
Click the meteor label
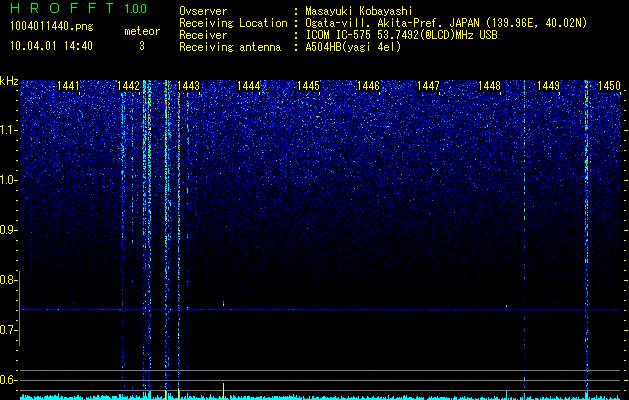pos(142,31)
